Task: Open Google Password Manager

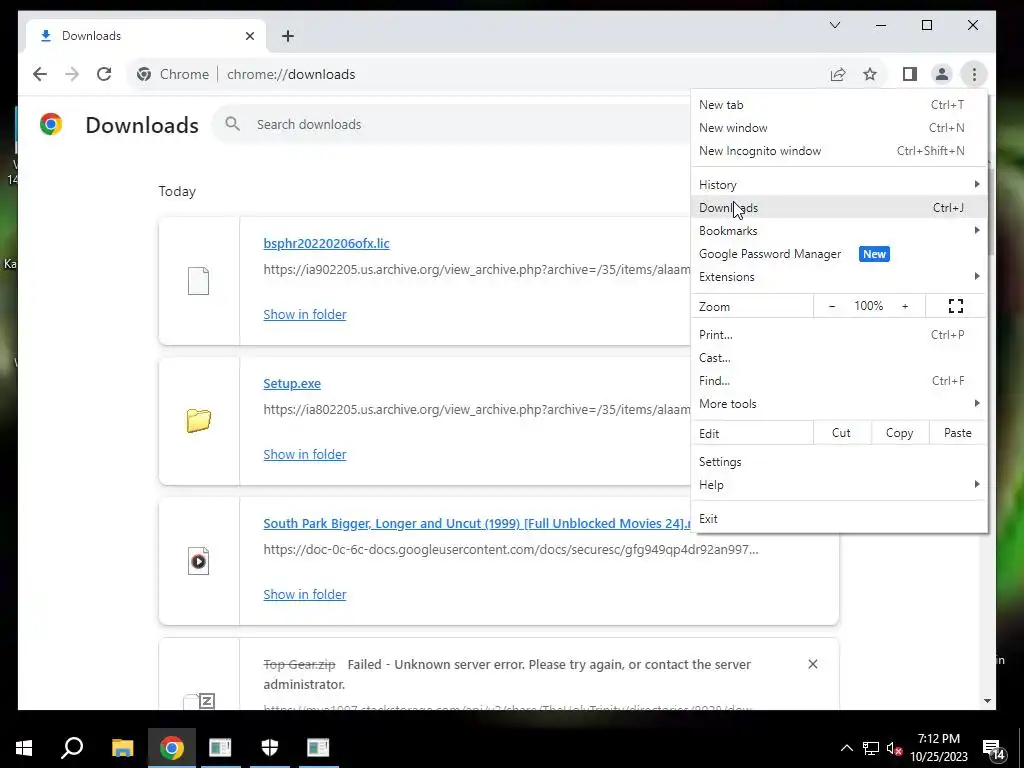Action: tap(839, 254)
